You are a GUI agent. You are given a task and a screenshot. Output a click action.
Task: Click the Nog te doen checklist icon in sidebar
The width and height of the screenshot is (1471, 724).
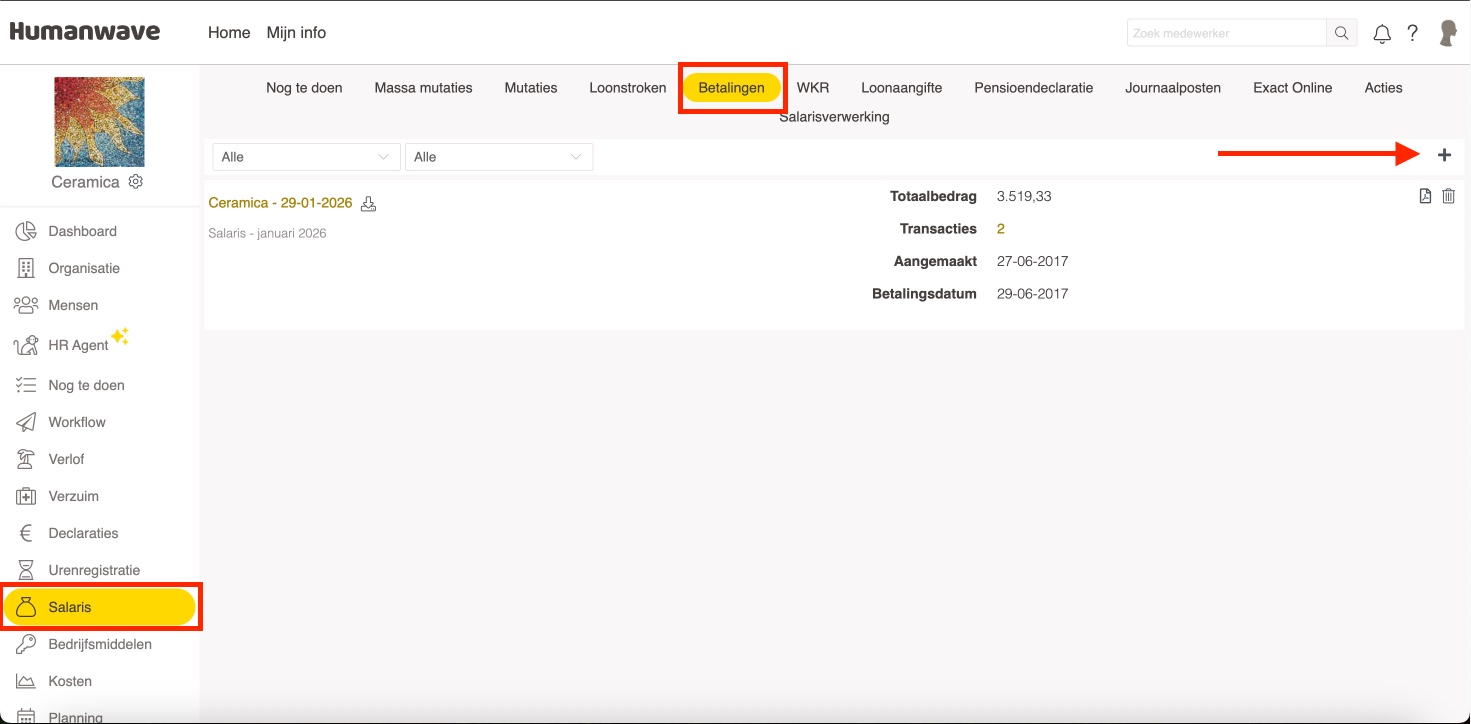point(26,385)
